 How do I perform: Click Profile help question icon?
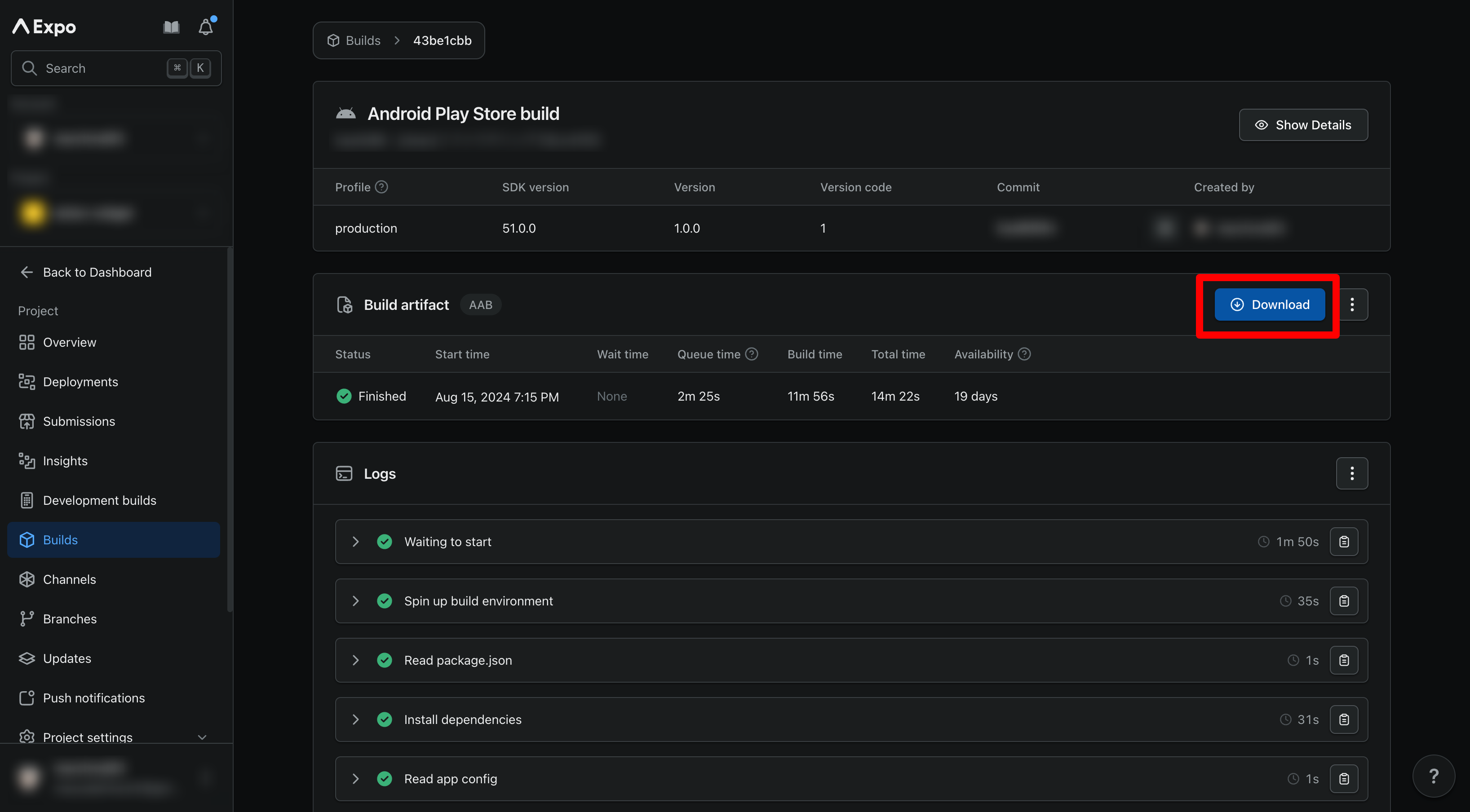pos(382,187)
